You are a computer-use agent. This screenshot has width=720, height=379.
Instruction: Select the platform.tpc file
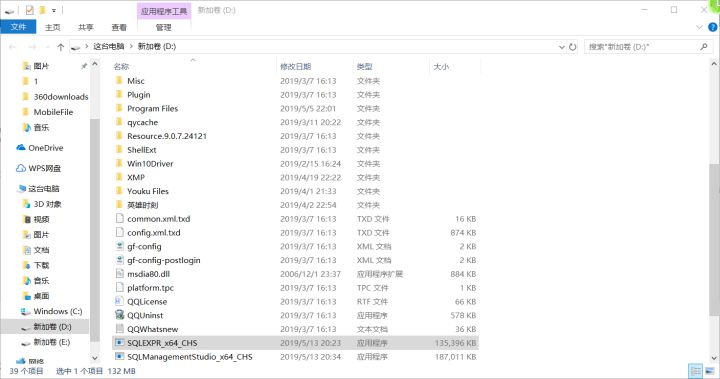(151, 288)
